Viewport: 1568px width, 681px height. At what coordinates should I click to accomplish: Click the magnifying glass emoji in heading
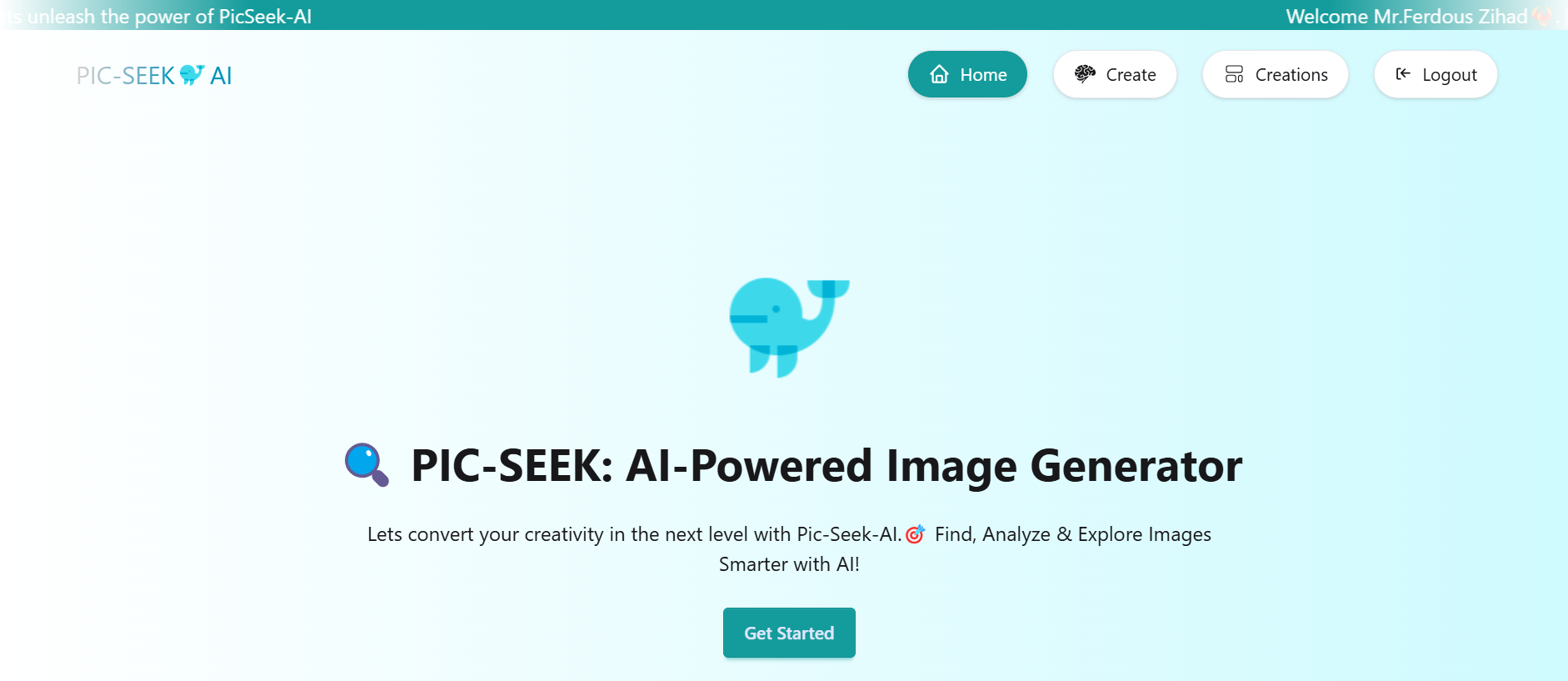367,465
